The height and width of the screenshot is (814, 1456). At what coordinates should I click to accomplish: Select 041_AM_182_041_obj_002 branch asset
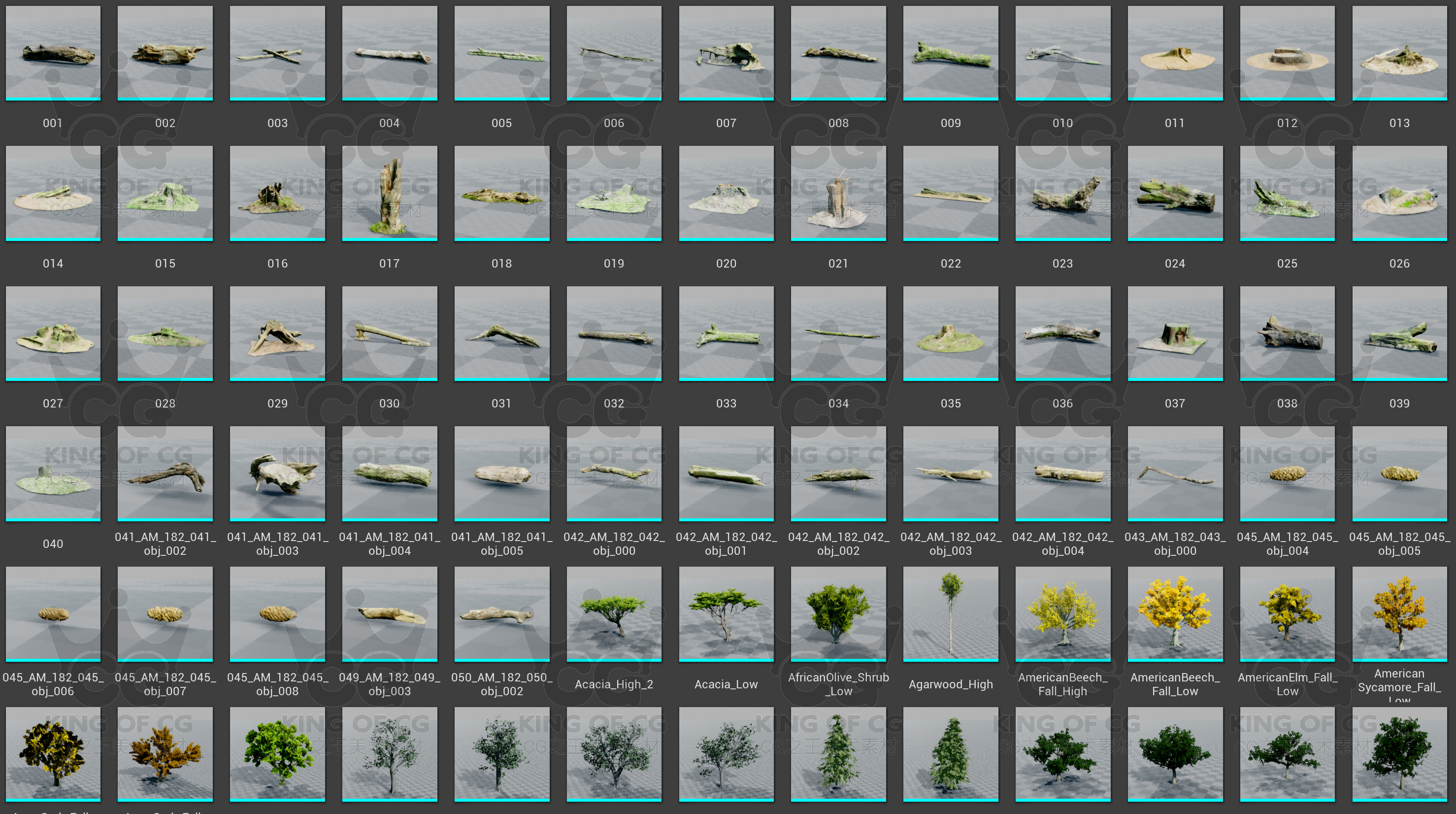coord(165,474)
